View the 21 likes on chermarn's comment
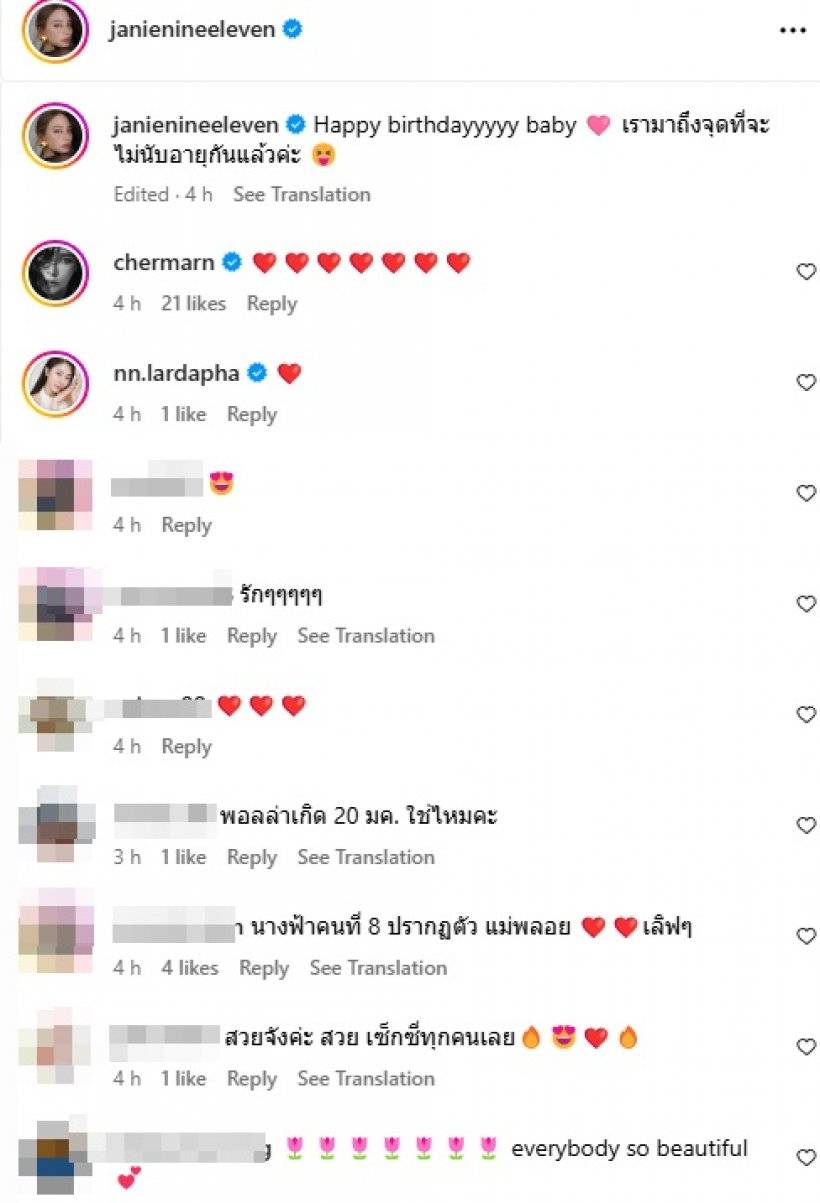This screenshot has height=1203, width=820. click(194, 303)
